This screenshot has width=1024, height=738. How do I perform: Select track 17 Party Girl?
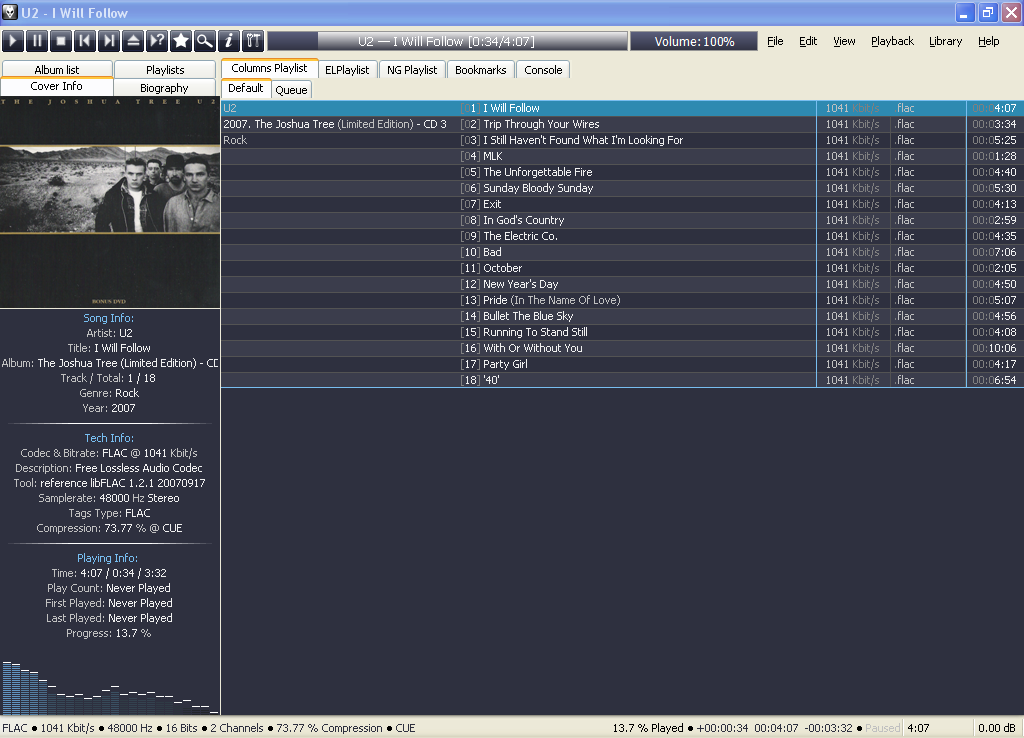tap(622, 364)
